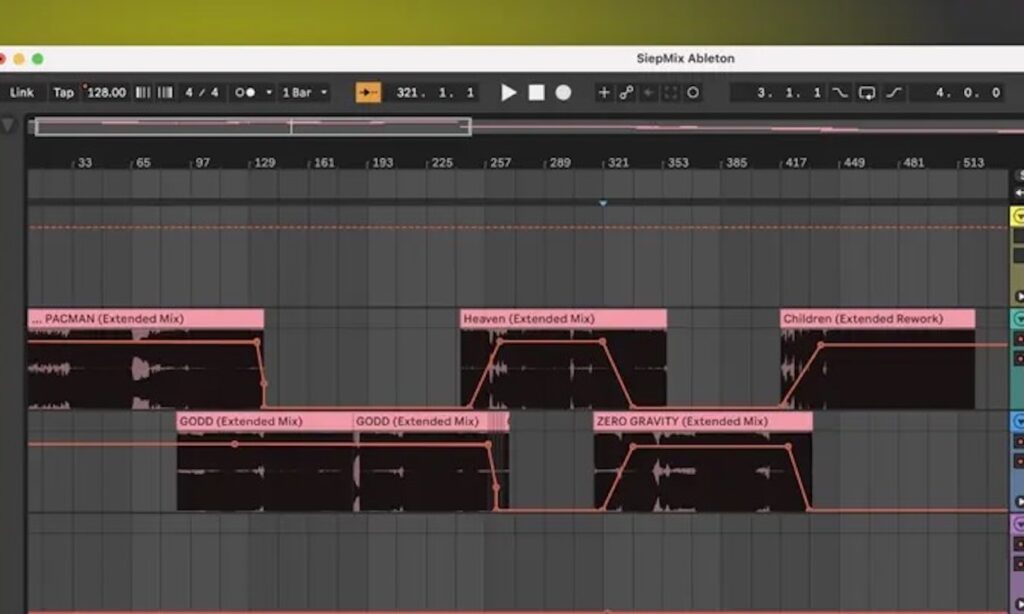Viewport: 1024px width, 614px height.
Task: Toggle the Automation Arm icon
Action: click(x=626, y=93)
